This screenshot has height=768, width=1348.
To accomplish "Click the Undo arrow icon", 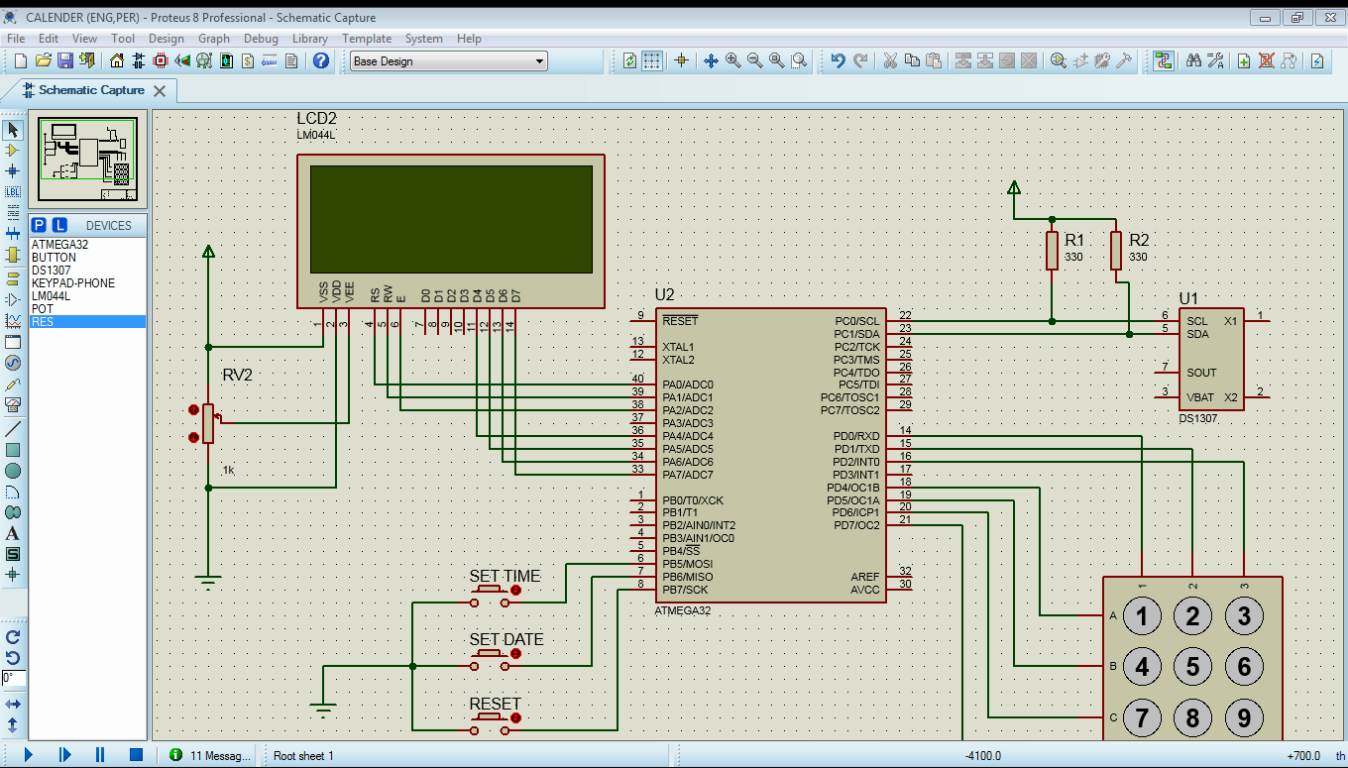I will pyautogui.click(x=838, y=61).
